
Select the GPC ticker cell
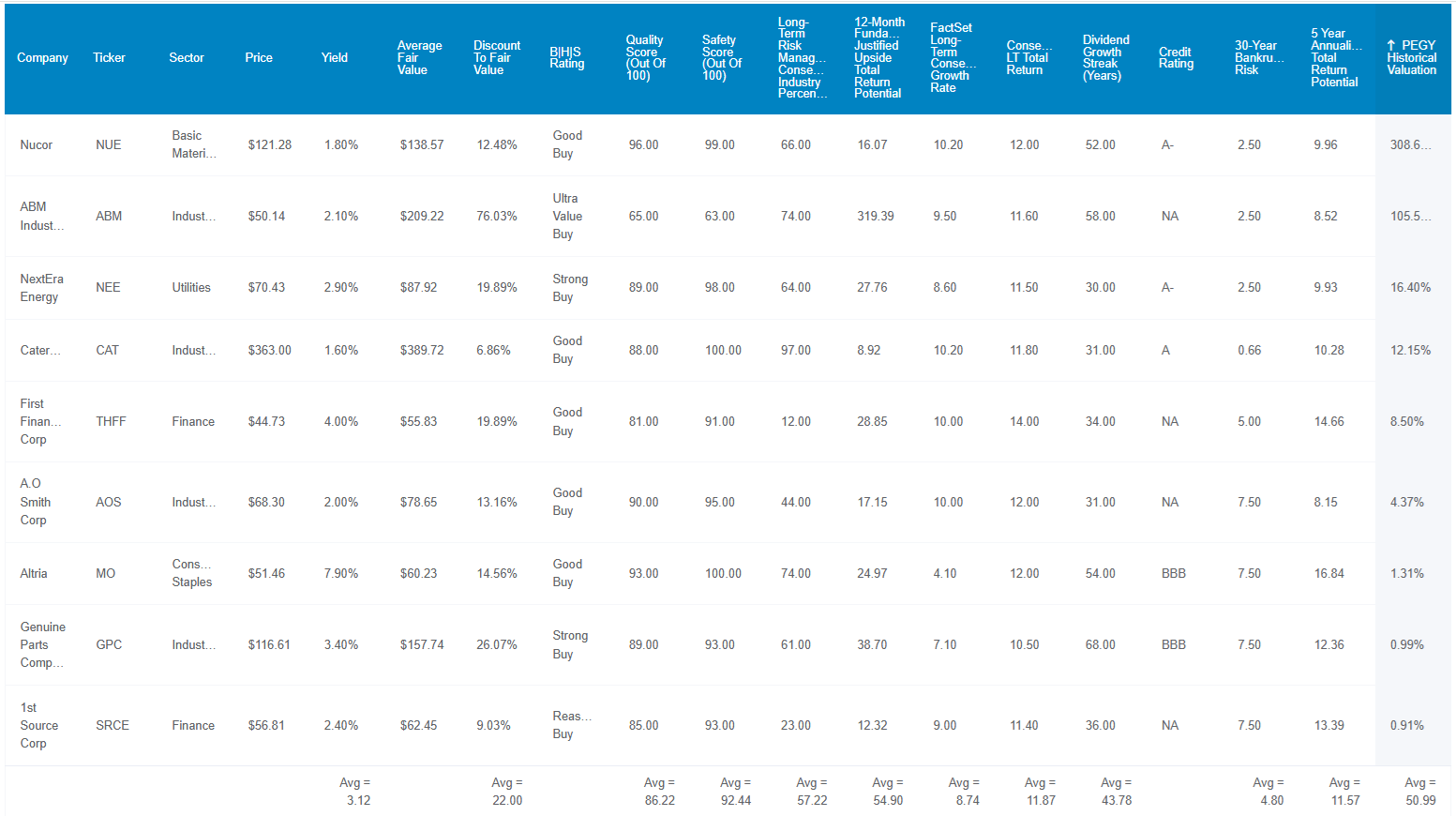pyautogui.click(x=109, y=645)
